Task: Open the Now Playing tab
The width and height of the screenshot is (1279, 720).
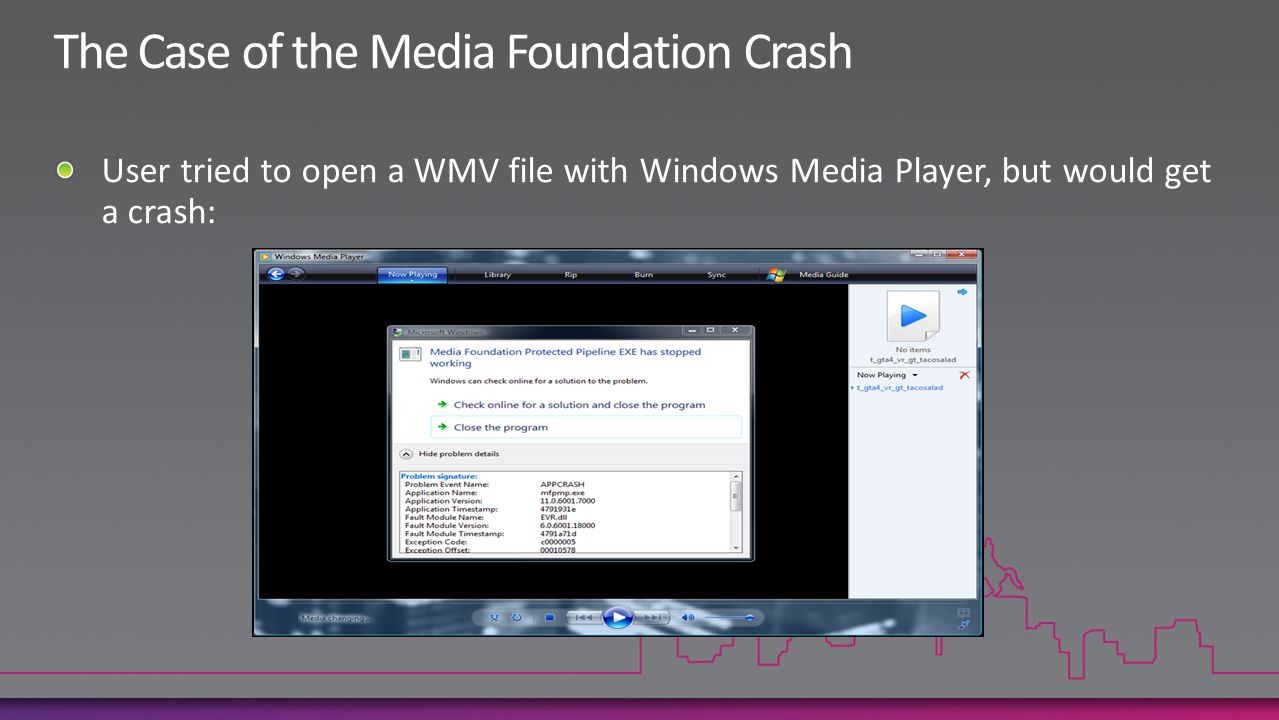Action: click(412, 274)
